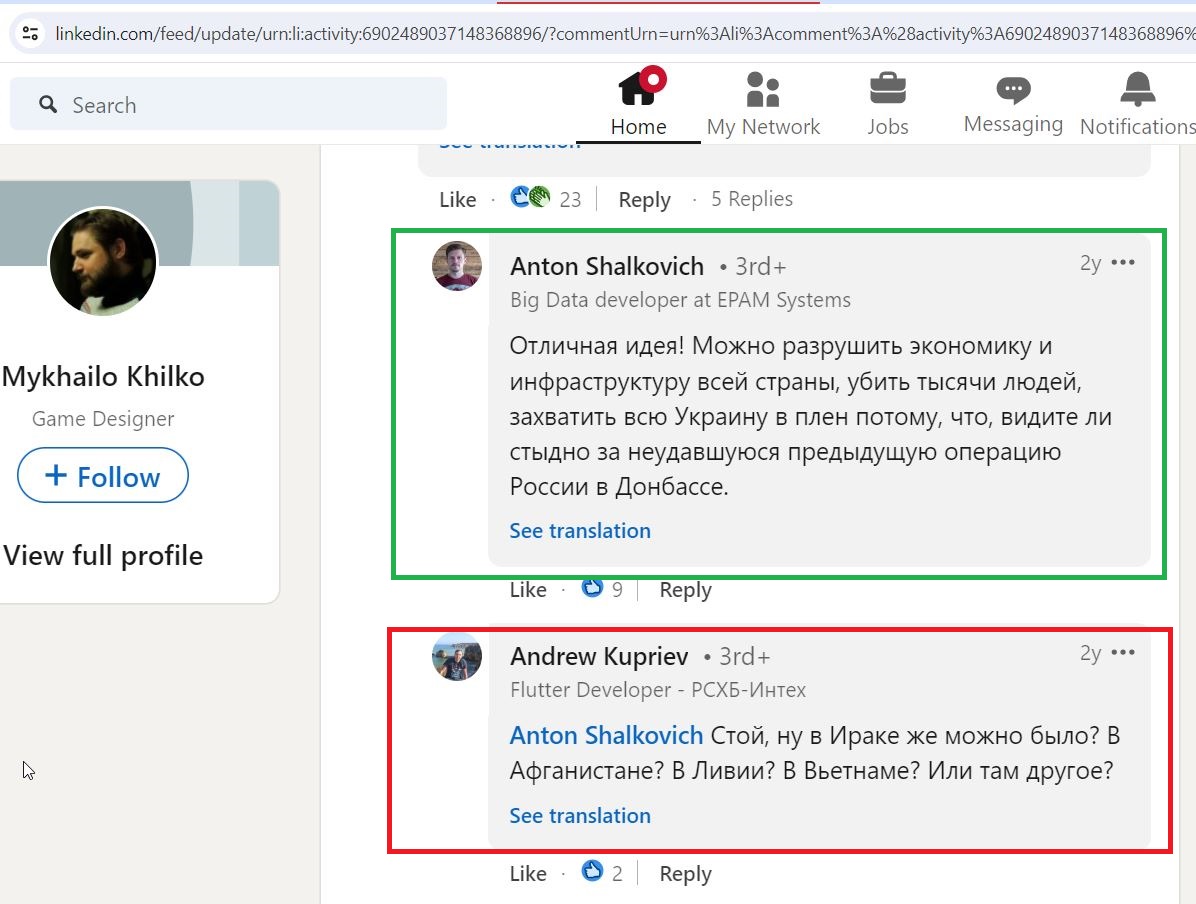Click the Messaging speech bubble icon
The image size is (1196, 904).
1013,90
